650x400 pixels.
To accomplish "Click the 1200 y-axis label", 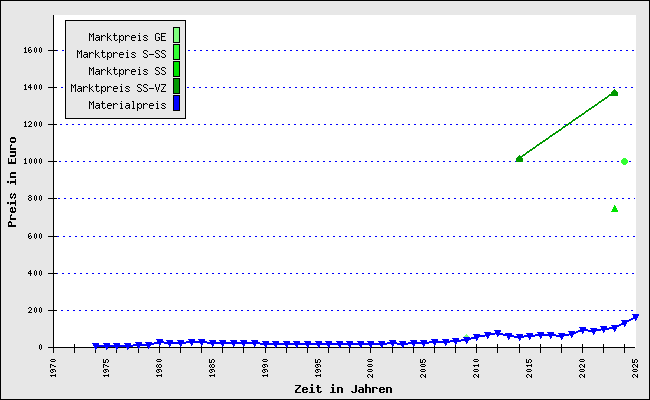I will click(33, 124).
